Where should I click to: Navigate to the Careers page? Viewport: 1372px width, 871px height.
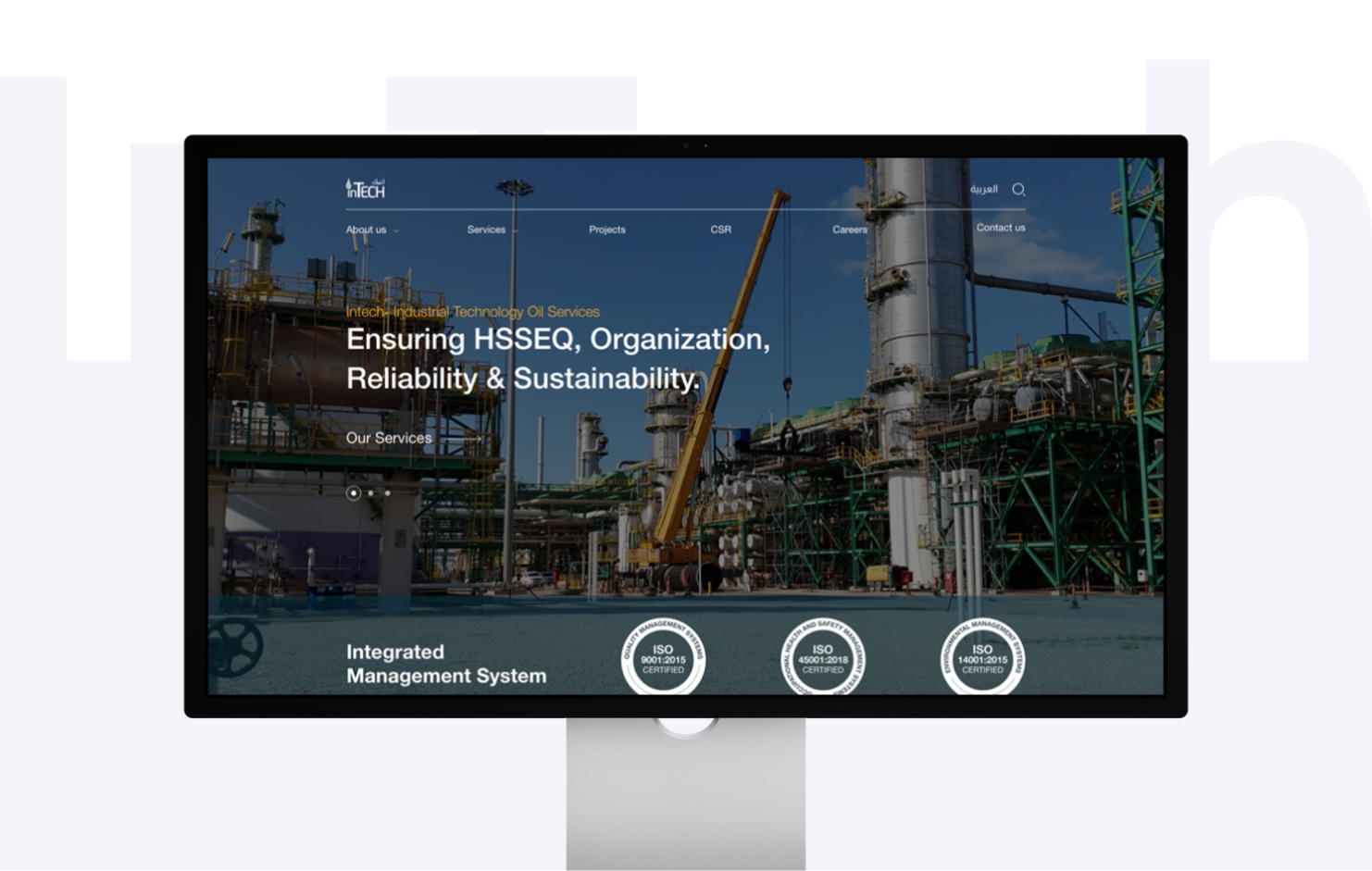click(849, 230)
